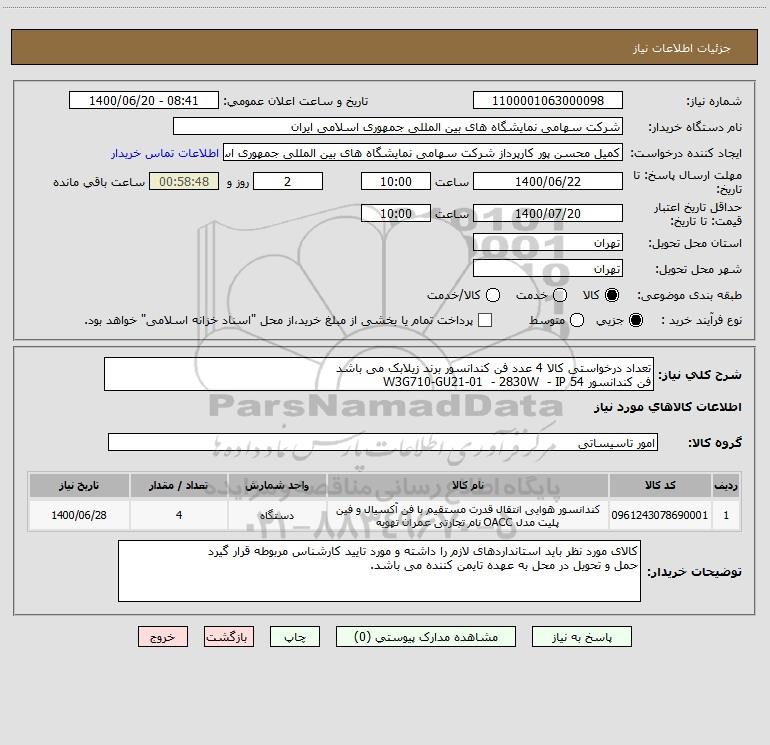Click the ساعت باقی مانده label
The image size is (770, 745).
[99, 182]
